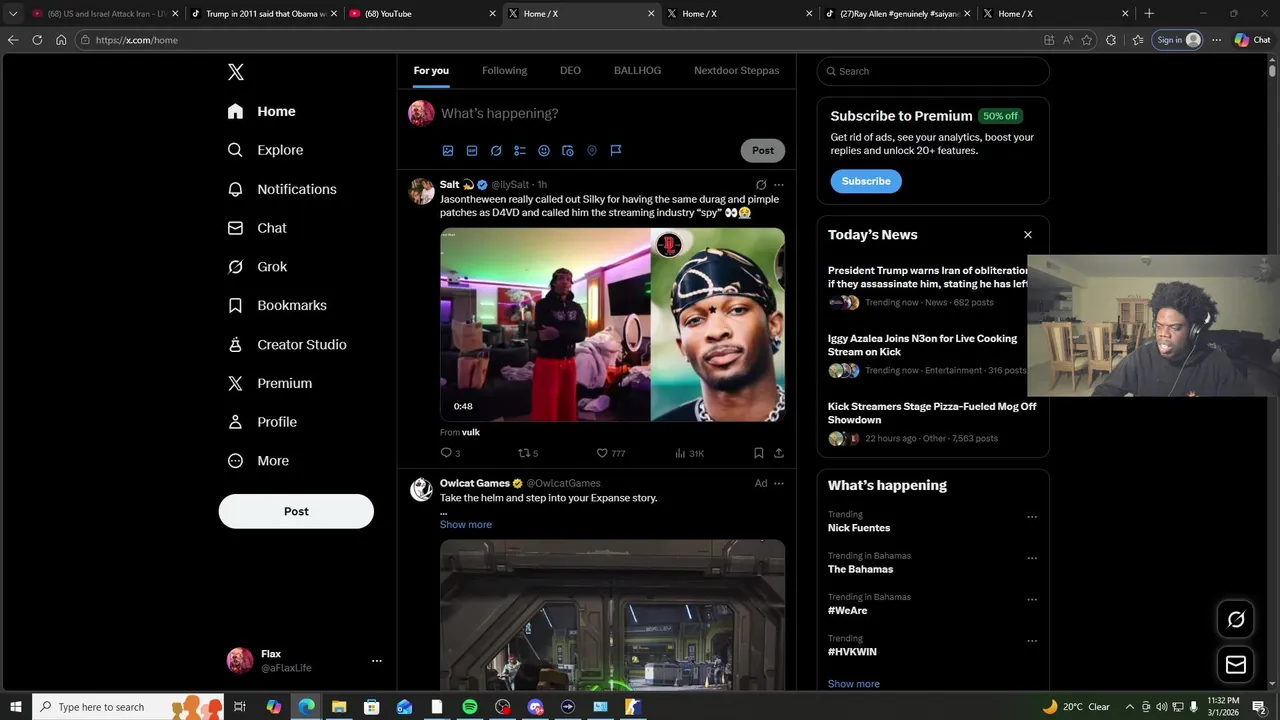Screen dimensions: 1280x720
Task: Open account options next to Flax
Action: pos(377,661)
